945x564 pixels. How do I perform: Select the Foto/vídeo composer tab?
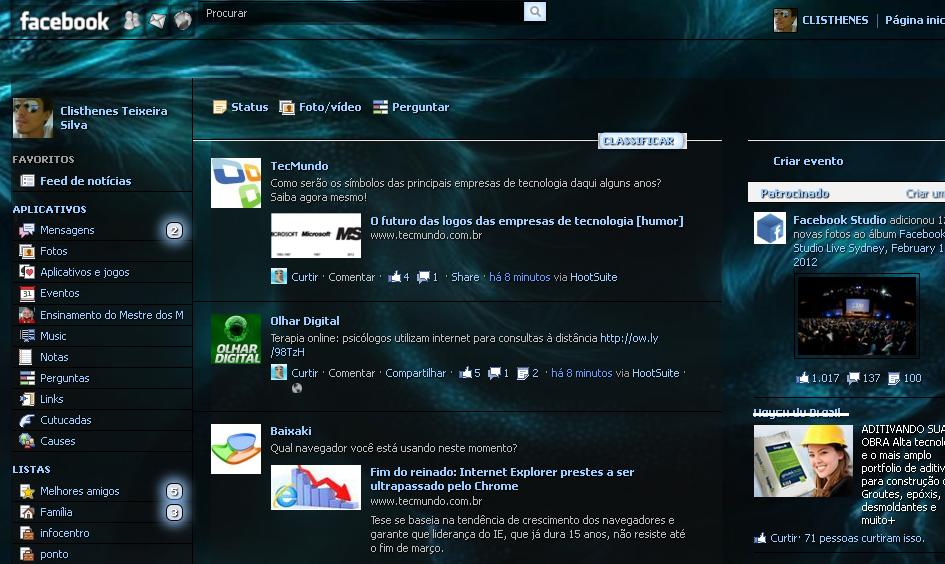click(320, 107)
